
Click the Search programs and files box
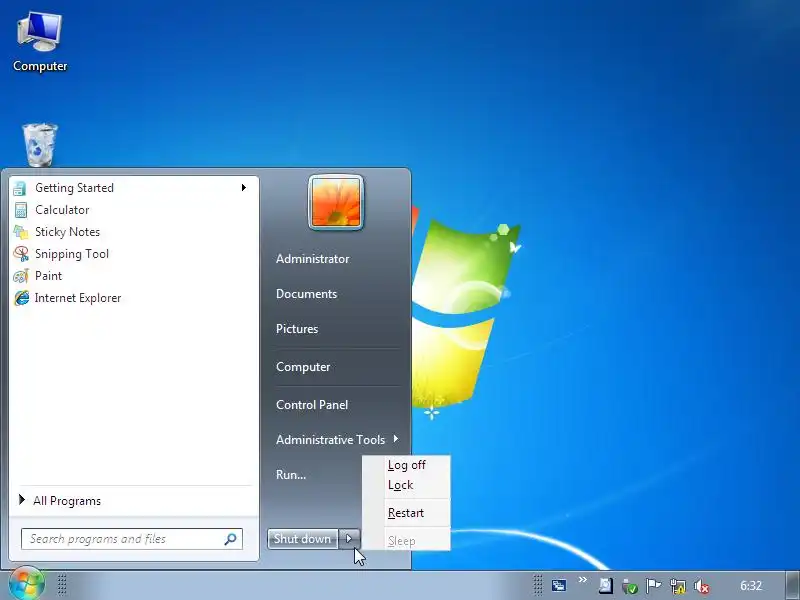(132, 539)
